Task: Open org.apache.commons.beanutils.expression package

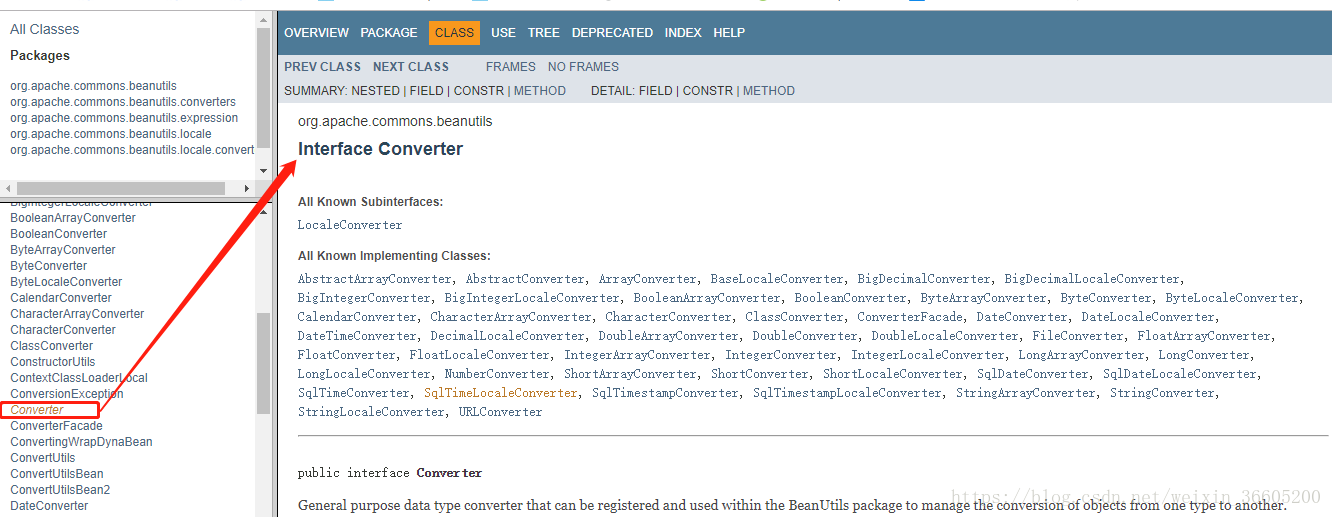Action: pyautogui.click(x=124, y=118)
